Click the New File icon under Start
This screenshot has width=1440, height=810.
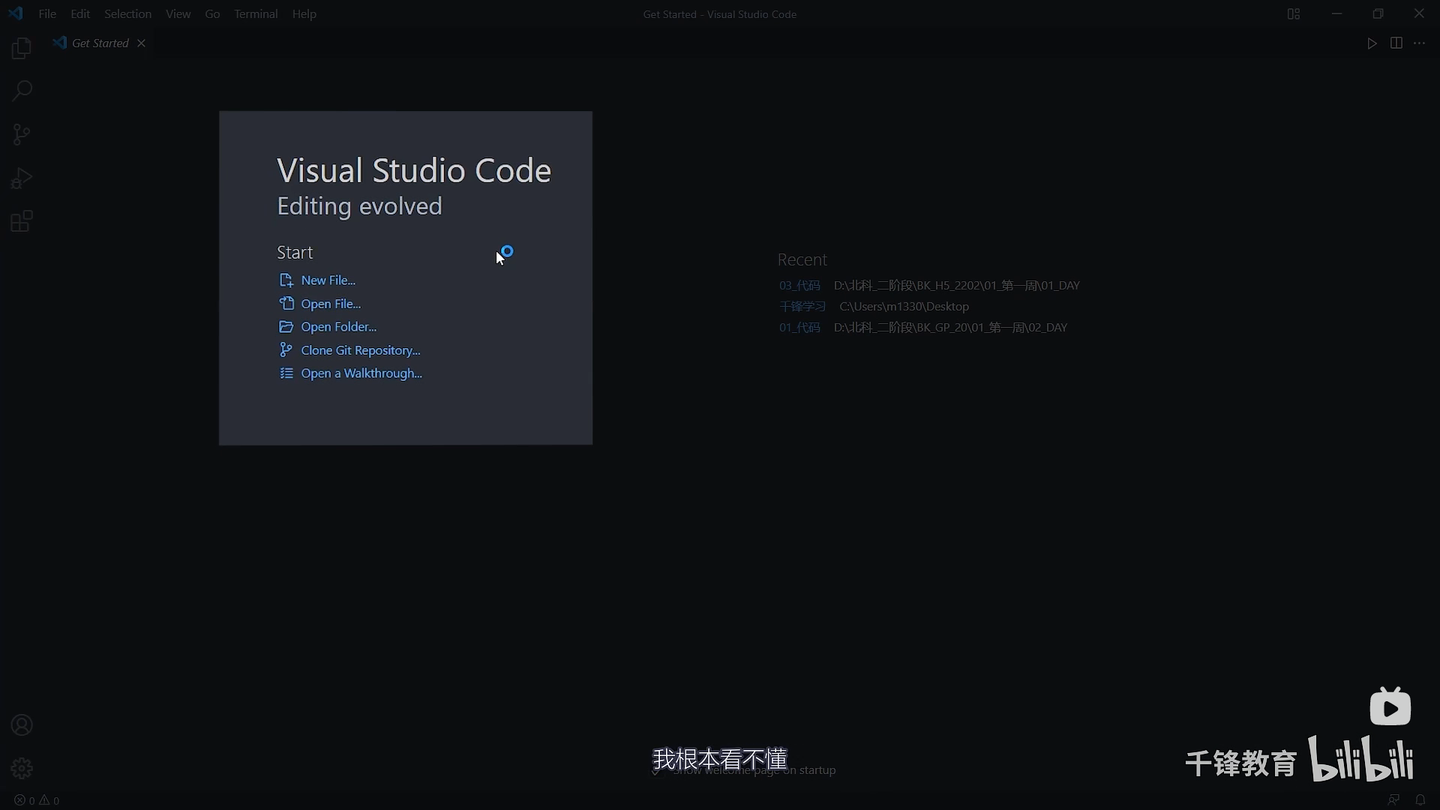click(286, 280)
